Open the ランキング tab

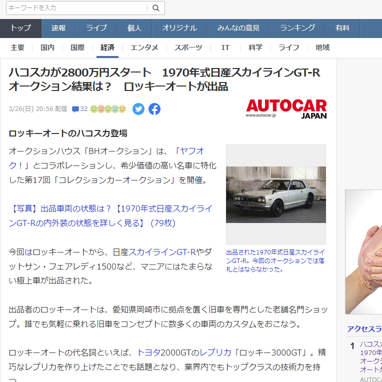click(x=297, y=28)
